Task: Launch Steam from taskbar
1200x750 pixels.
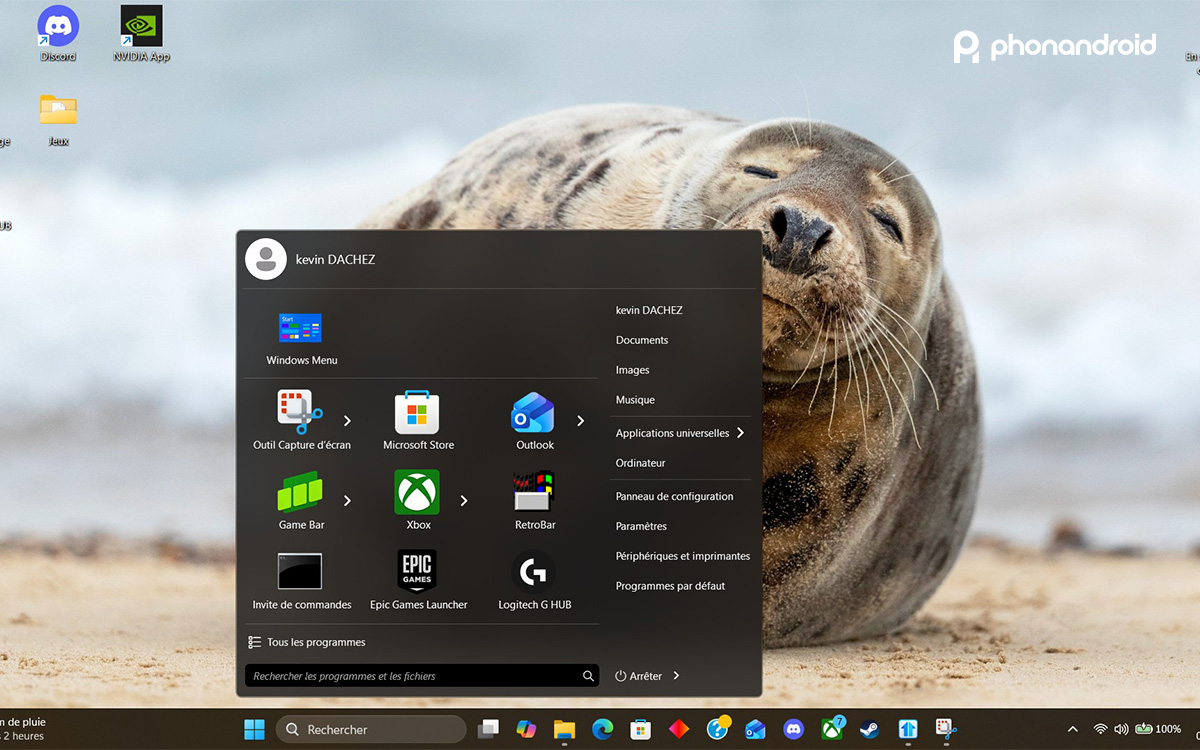Action: pos(869,729)
